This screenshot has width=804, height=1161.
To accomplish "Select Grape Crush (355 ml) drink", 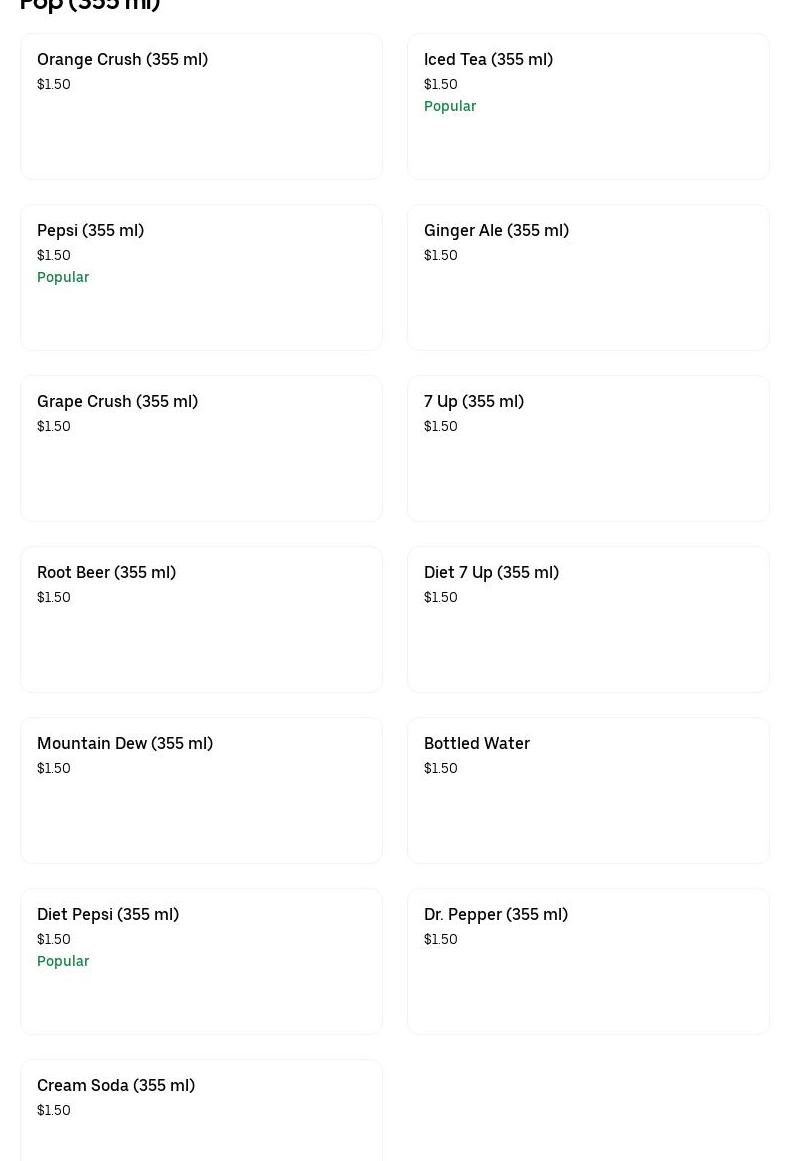I will [x=201, y=449].
